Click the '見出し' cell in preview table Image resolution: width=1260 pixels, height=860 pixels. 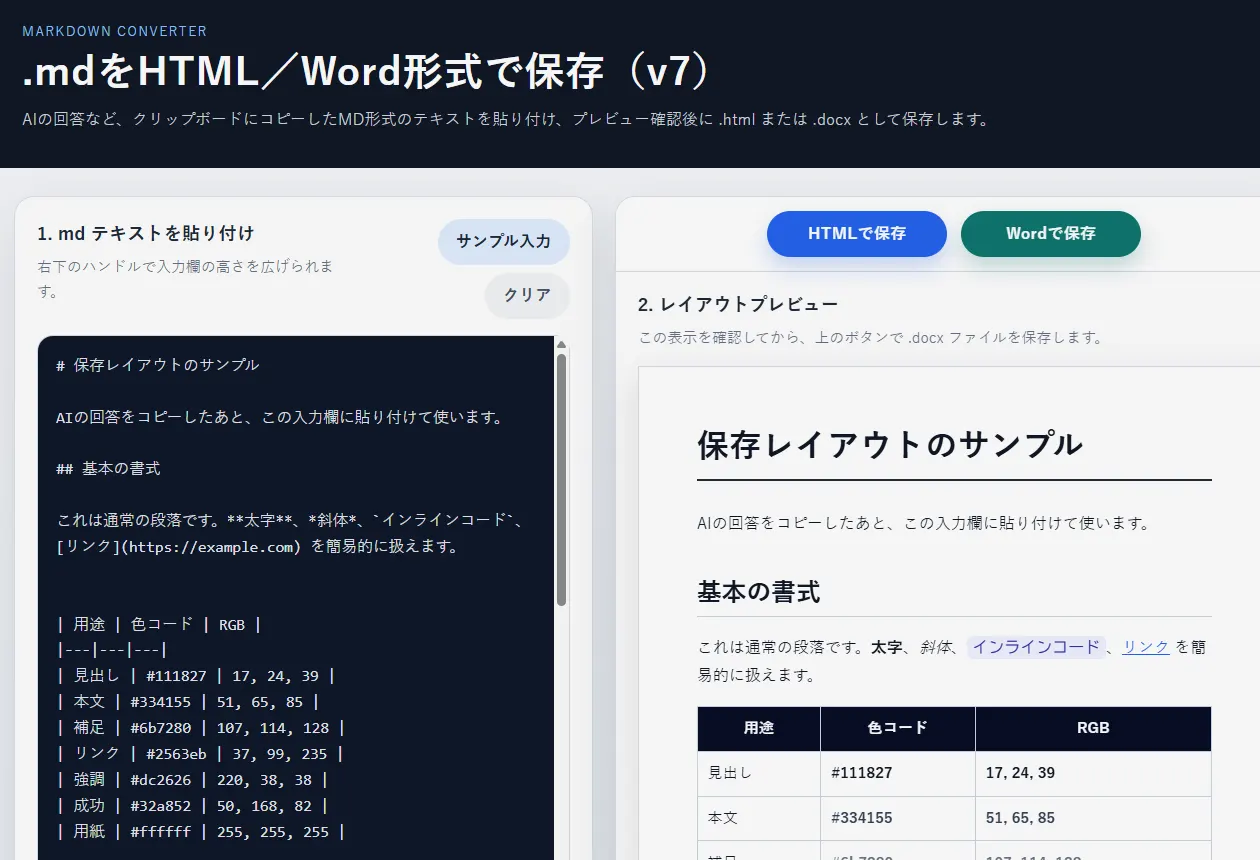point(759,773)
